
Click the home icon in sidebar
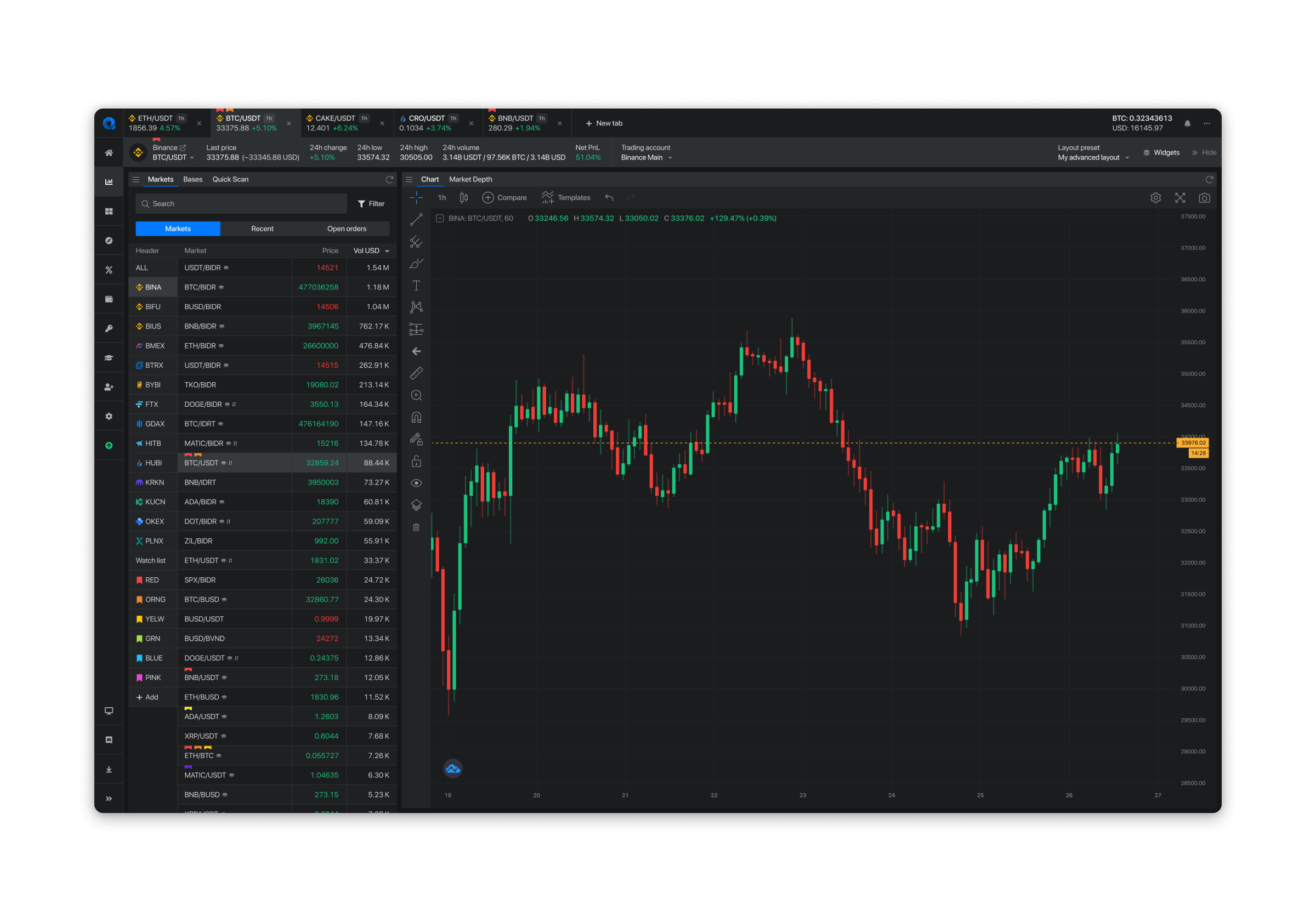pyautogui.click(x=109, y=152)
